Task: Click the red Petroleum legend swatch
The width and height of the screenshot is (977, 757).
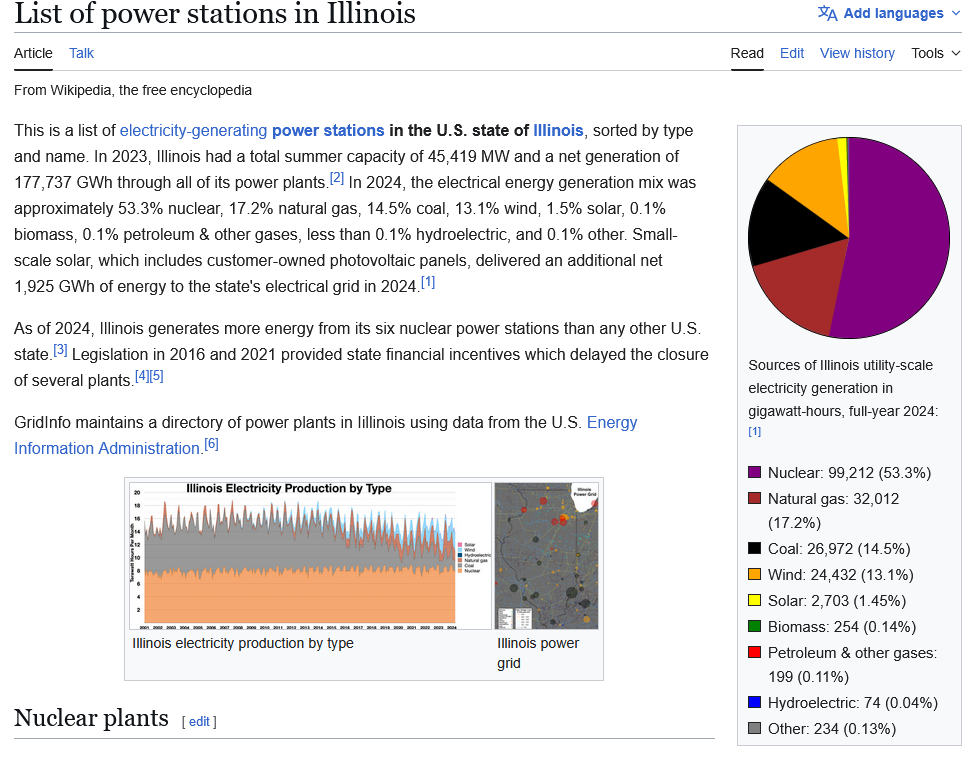Action: 755,652
